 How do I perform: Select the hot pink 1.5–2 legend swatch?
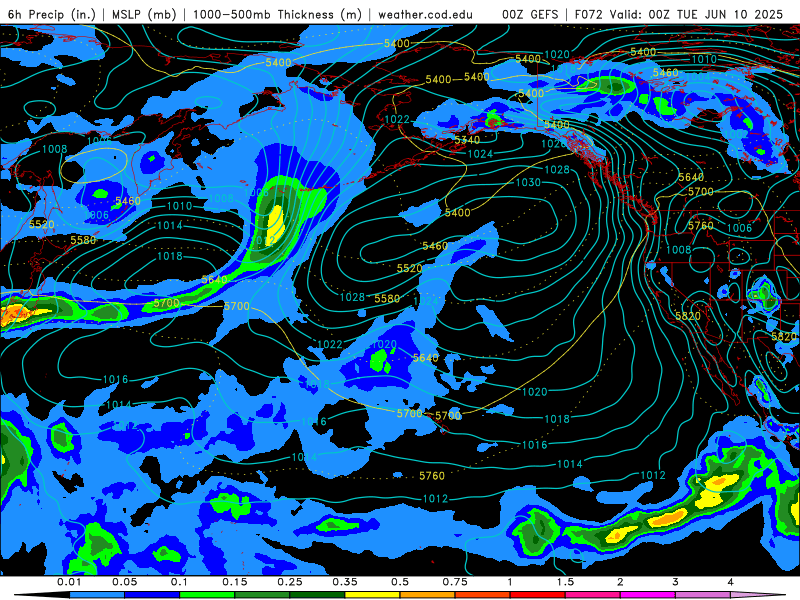coord(592,595)
